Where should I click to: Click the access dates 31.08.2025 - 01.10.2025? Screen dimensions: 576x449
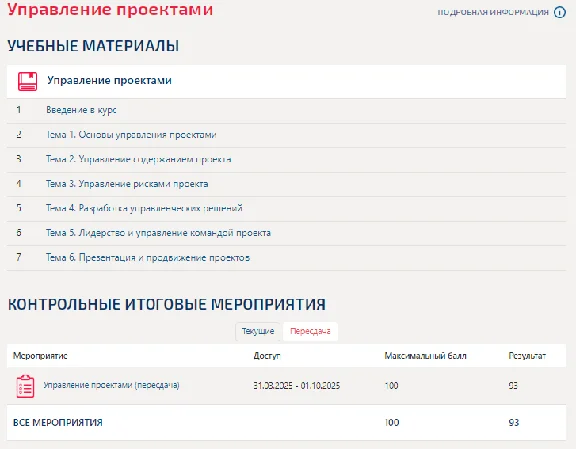point(296,385)
